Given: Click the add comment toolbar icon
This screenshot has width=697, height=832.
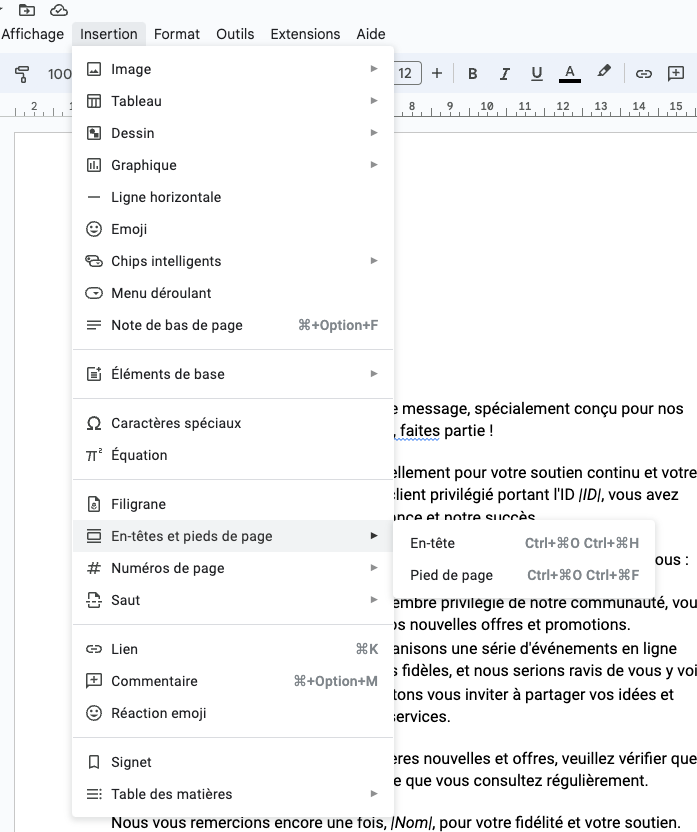Looking at the screenshot, I should pyautogui.click(x=676, y=74).
